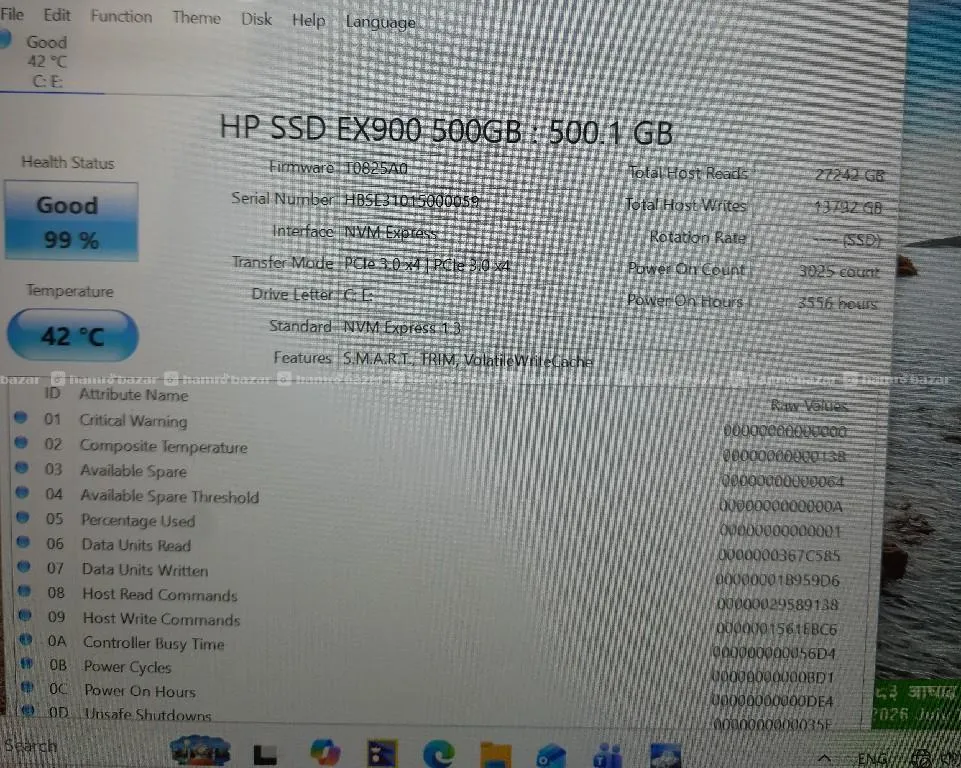
Task: Open Task View from the taskbar
Action: point(265,754)
